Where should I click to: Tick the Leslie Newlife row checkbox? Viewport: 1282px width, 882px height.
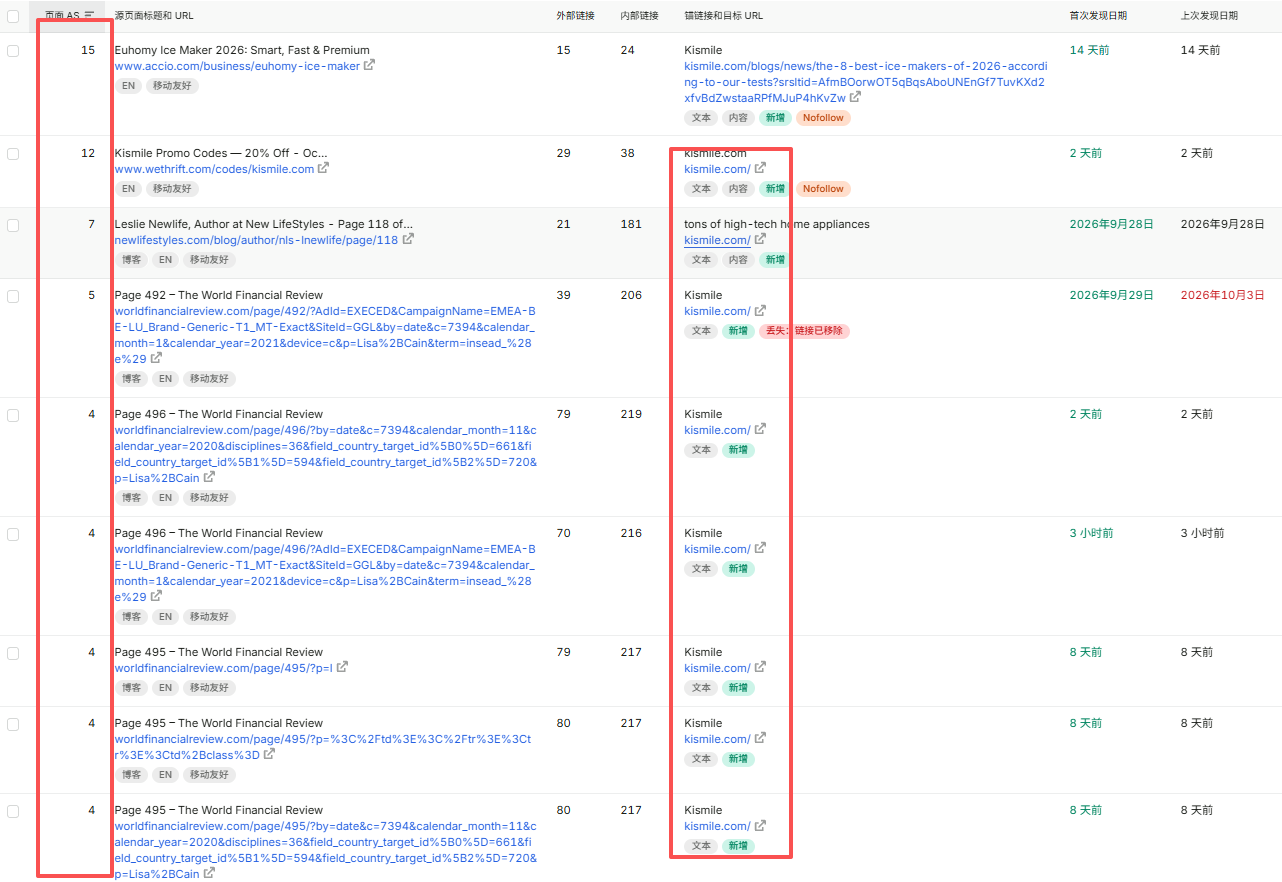click(13, 224)
